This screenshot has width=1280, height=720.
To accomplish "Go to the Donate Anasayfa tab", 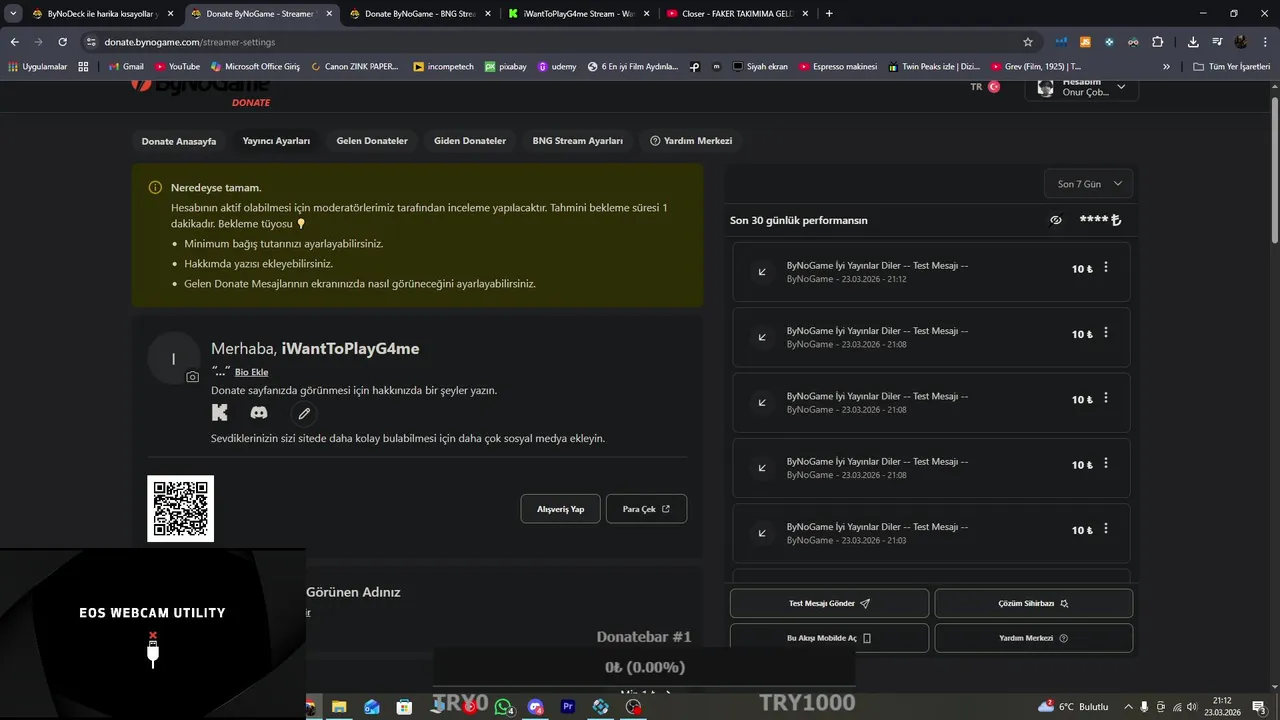I will click(179, 141).
